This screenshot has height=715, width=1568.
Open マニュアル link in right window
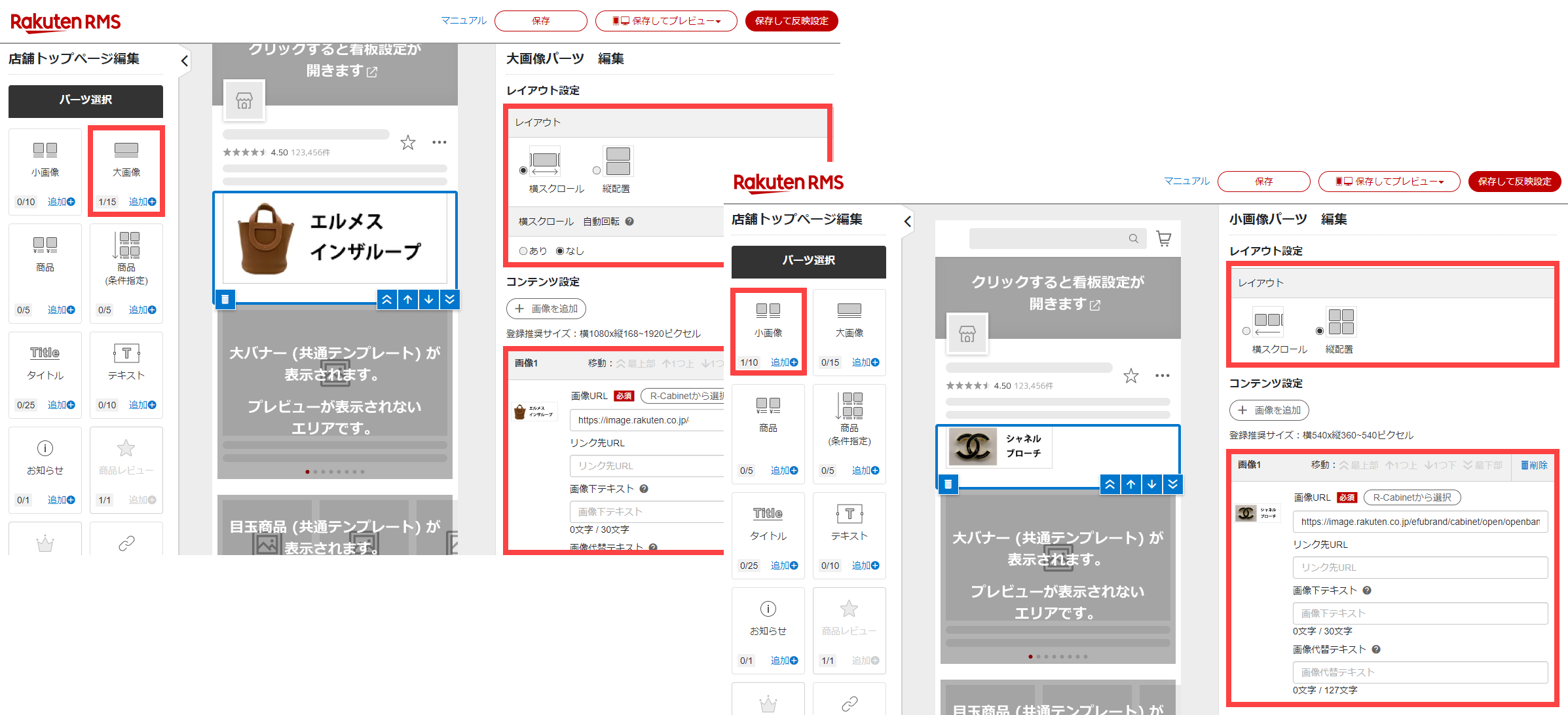pos(1187,181)
